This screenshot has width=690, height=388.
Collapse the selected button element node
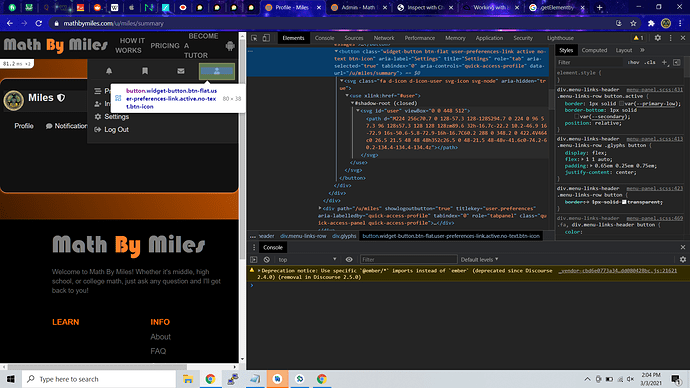pos(336,51)
